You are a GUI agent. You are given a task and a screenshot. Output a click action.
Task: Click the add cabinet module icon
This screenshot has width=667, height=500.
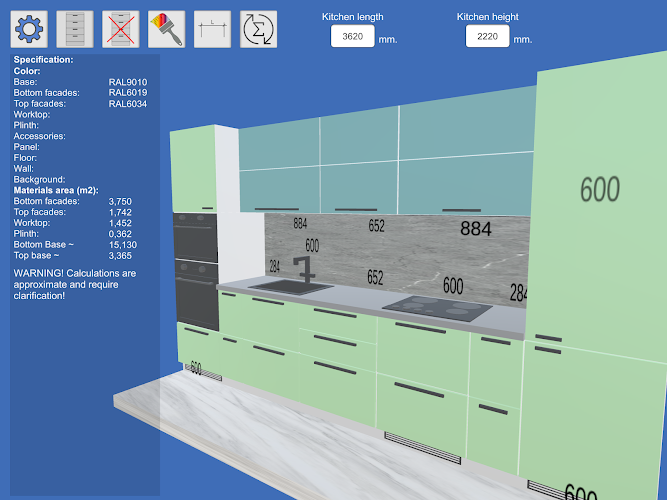coord(75,30)
